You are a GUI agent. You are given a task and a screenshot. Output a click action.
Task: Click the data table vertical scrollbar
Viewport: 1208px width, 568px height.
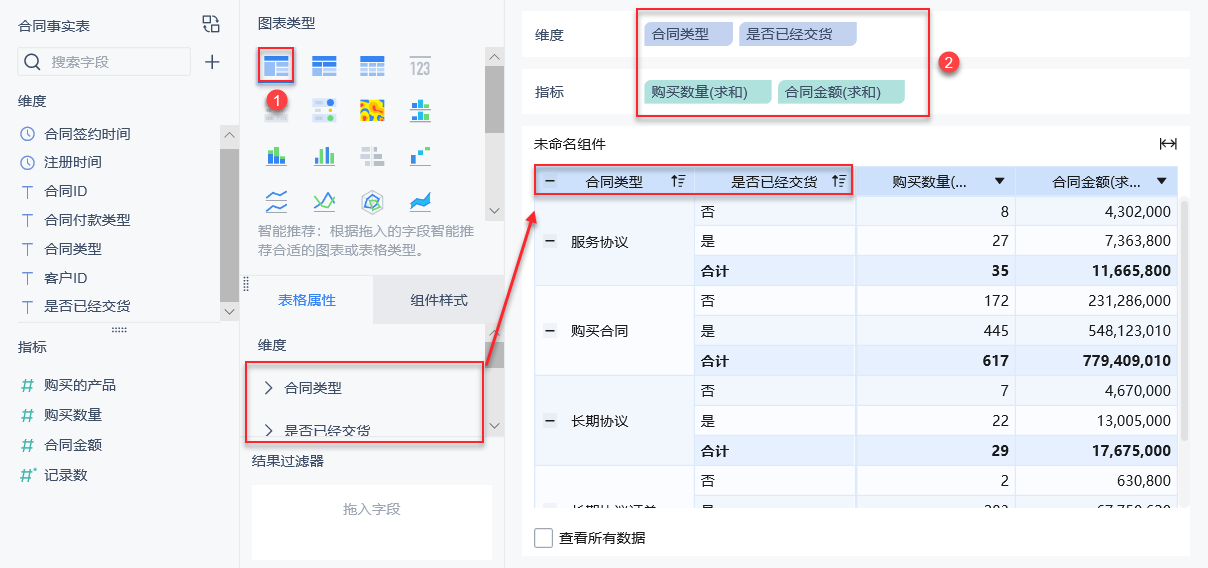tap(1185, 320)
